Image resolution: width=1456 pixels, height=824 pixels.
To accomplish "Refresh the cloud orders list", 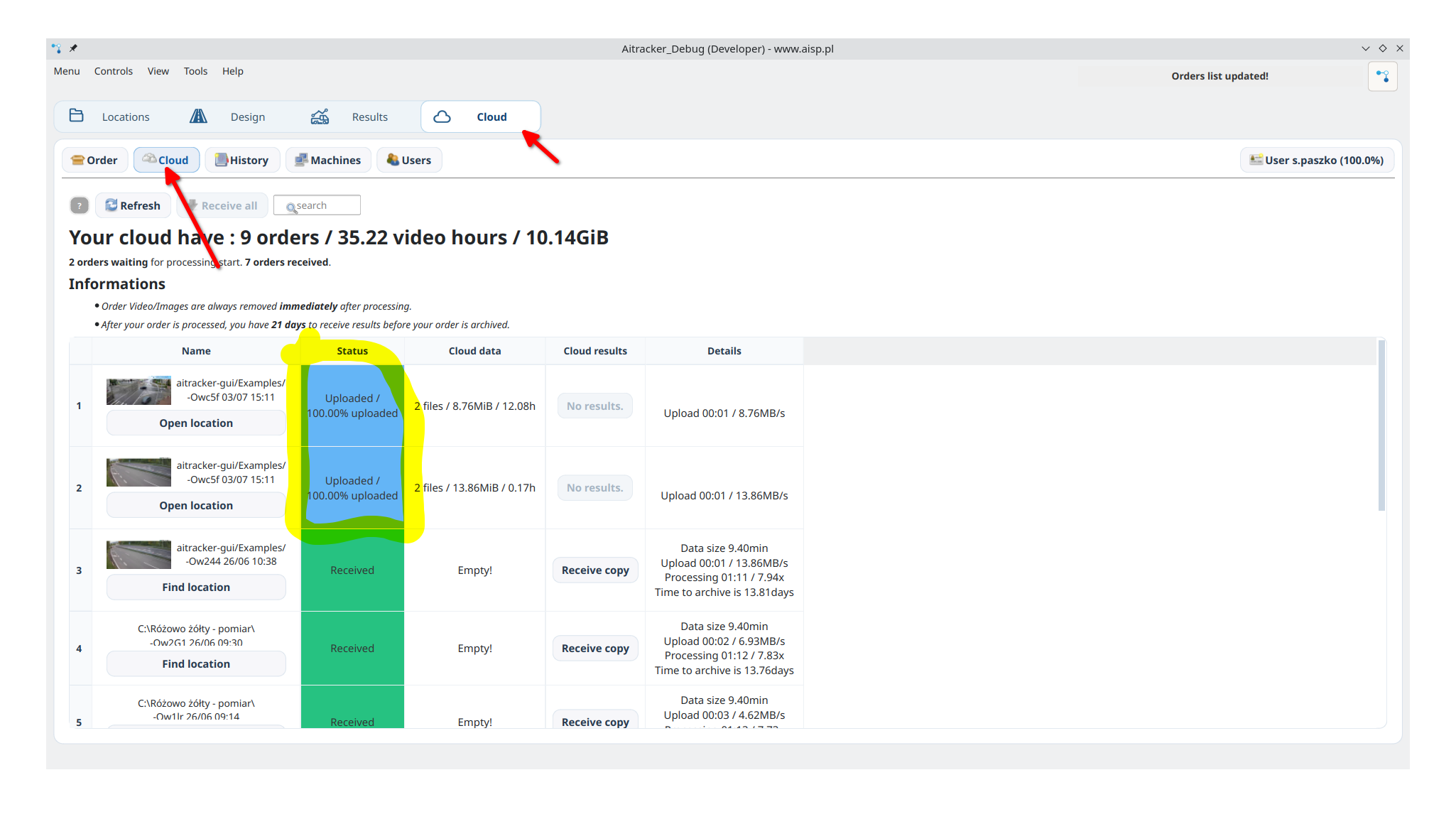I will [x=133, y=205].
